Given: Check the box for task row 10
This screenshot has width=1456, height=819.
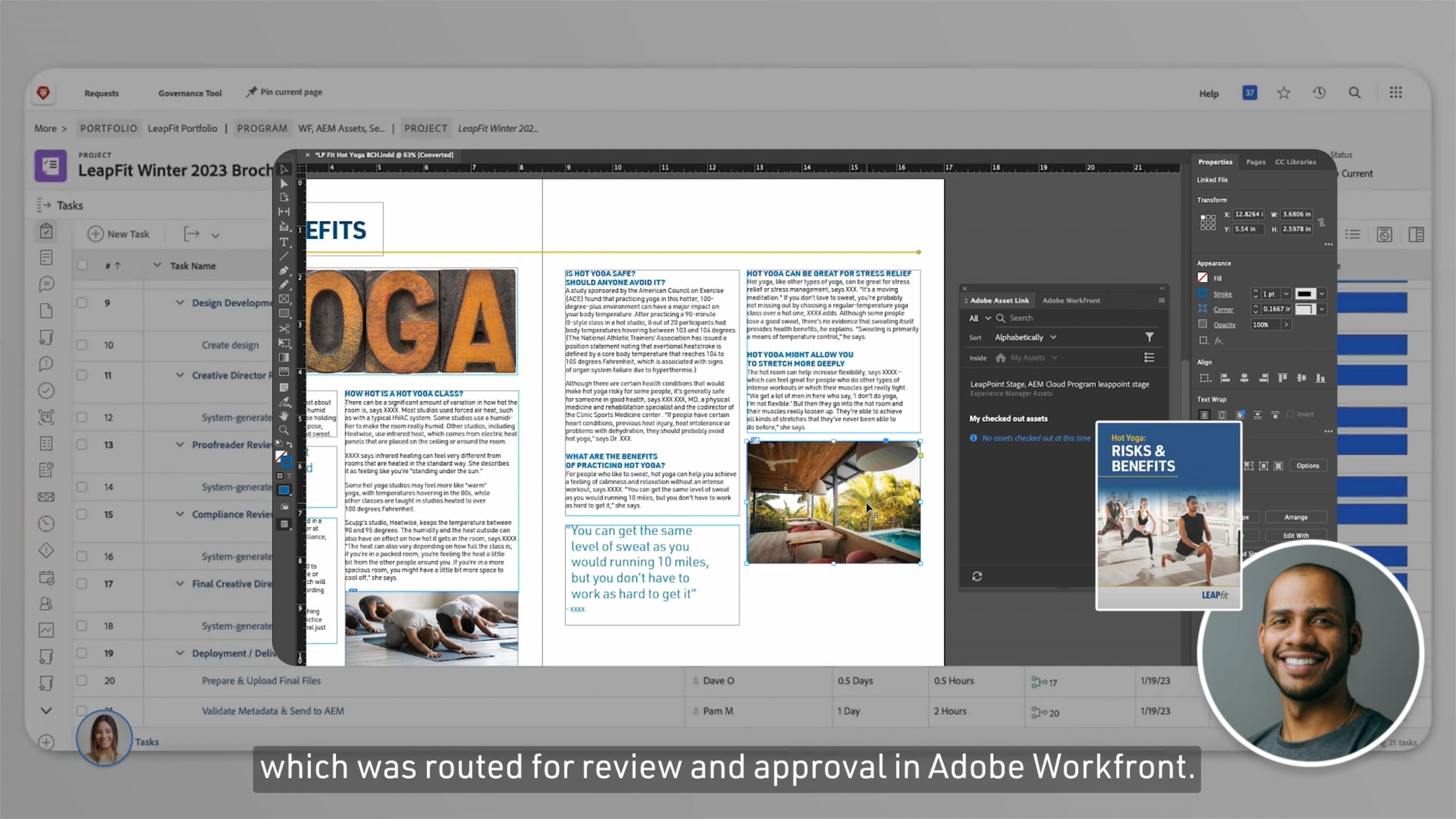Looking at the screenshot, I should tap(82, 345).
